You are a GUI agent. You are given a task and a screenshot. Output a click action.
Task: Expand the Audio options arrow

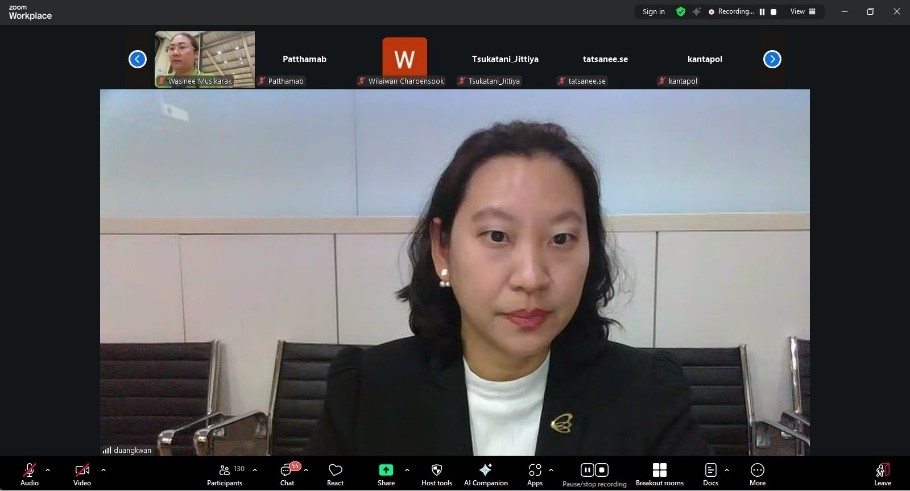click(48, 469)
